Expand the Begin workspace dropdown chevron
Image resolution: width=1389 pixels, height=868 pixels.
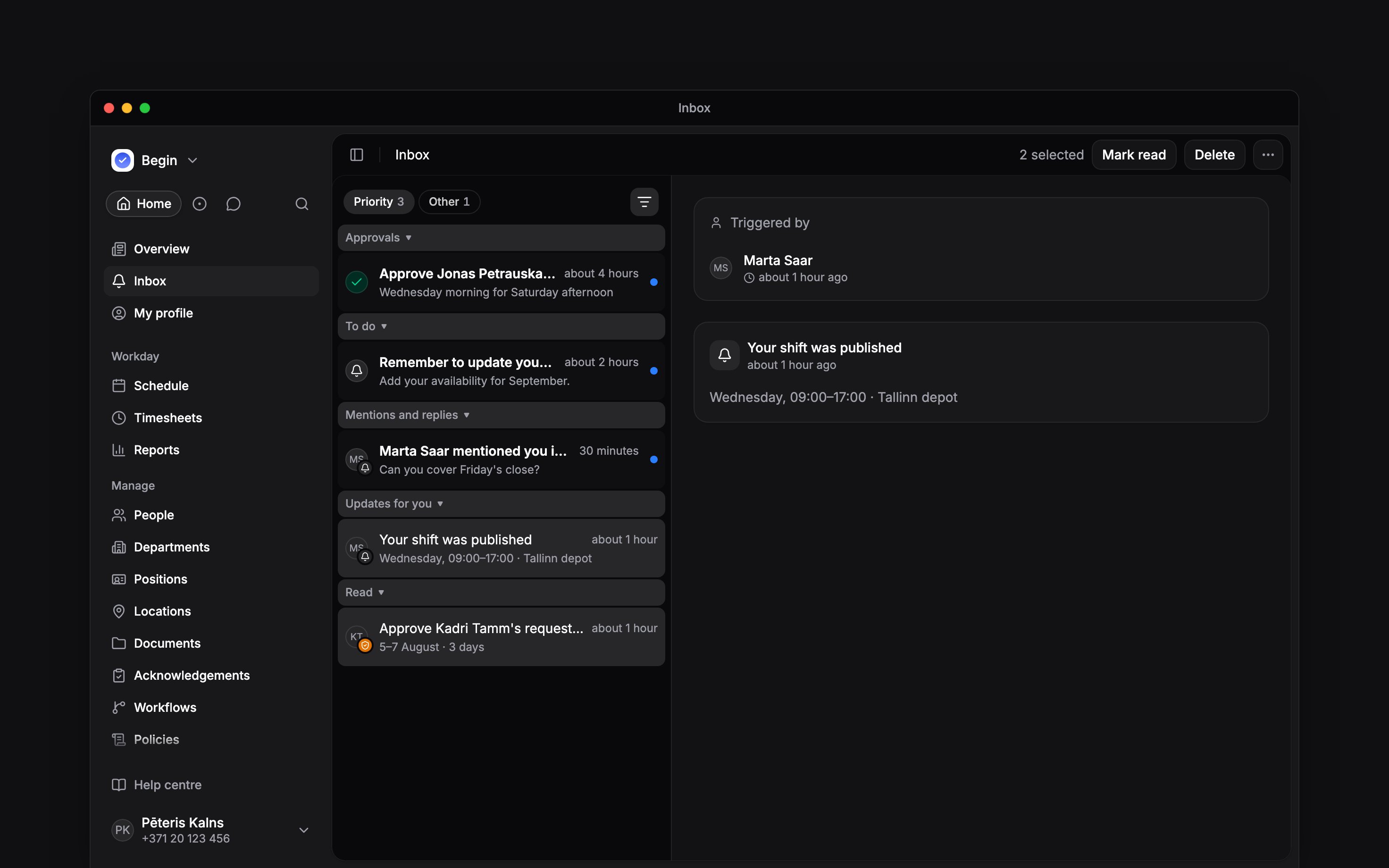coord(193,161)
